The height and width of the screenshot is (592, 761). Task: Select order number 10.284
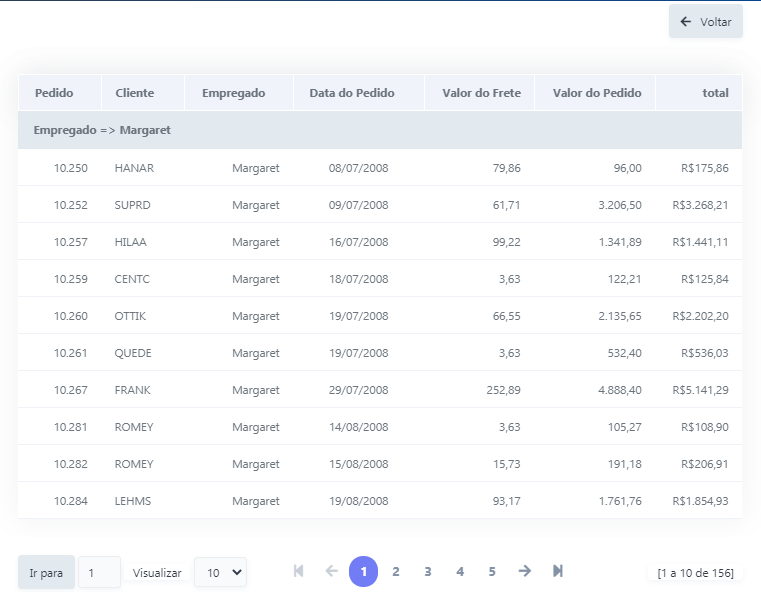[x=70, y=501]
